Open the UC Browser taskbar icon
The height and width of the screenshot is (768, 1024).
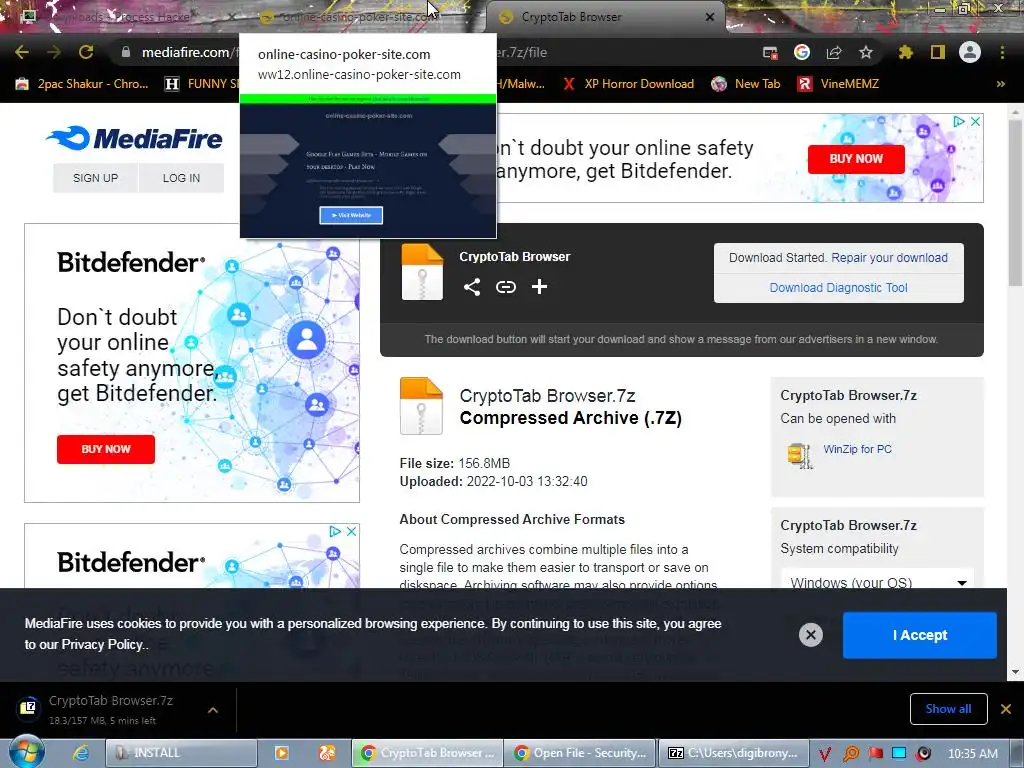coord(327,753)
